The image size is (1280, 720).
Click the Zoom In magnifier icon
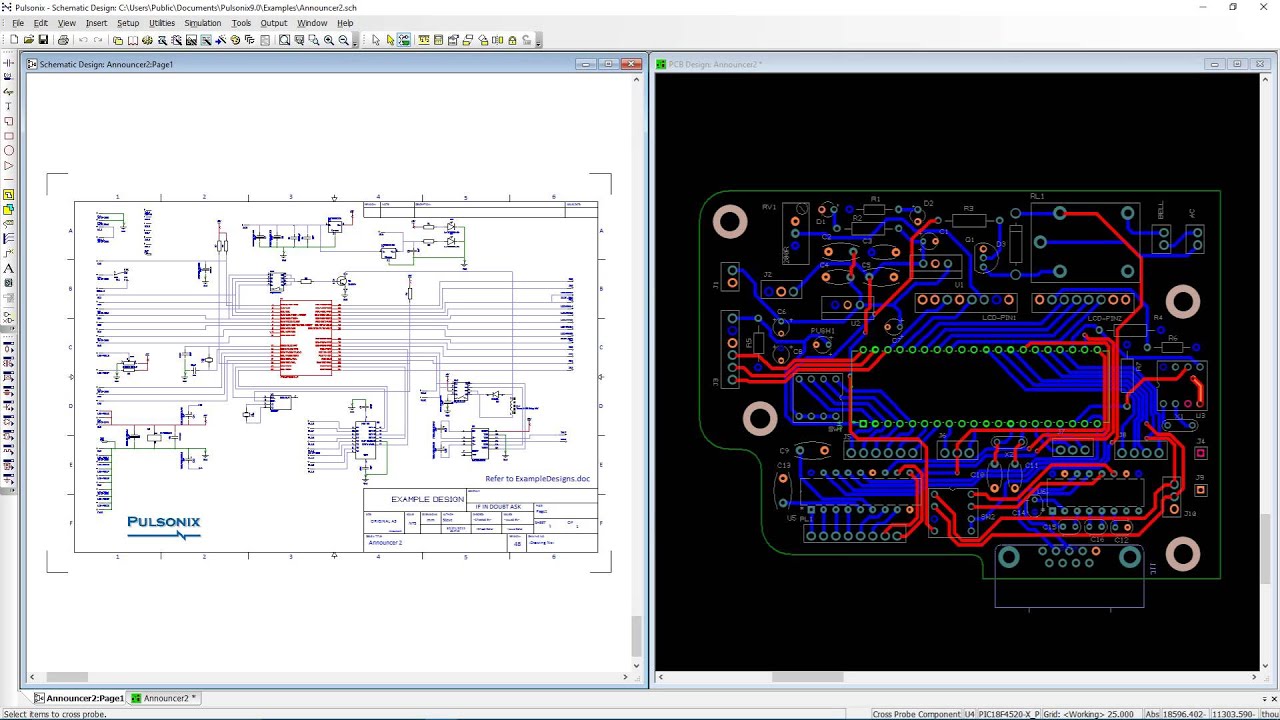point(328,40)
